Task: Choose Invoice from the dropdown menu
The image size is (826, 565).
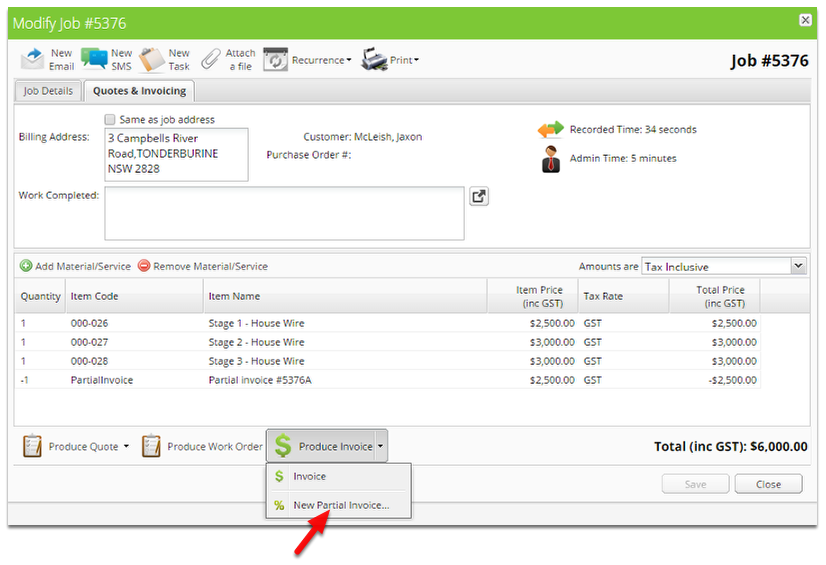Action: [x=339, y=476]
